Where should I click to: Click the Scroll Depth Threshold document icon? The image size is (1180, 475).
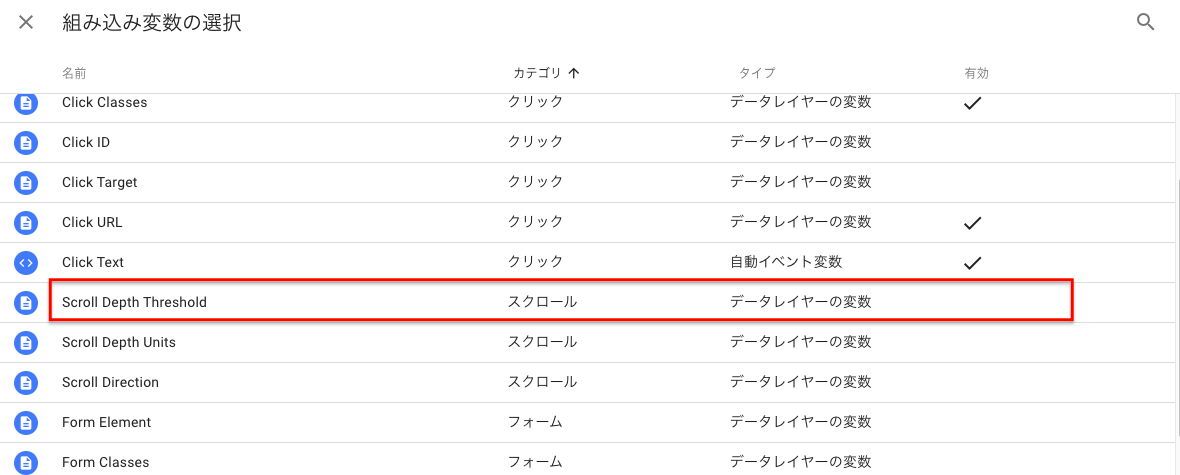[26, 303]
